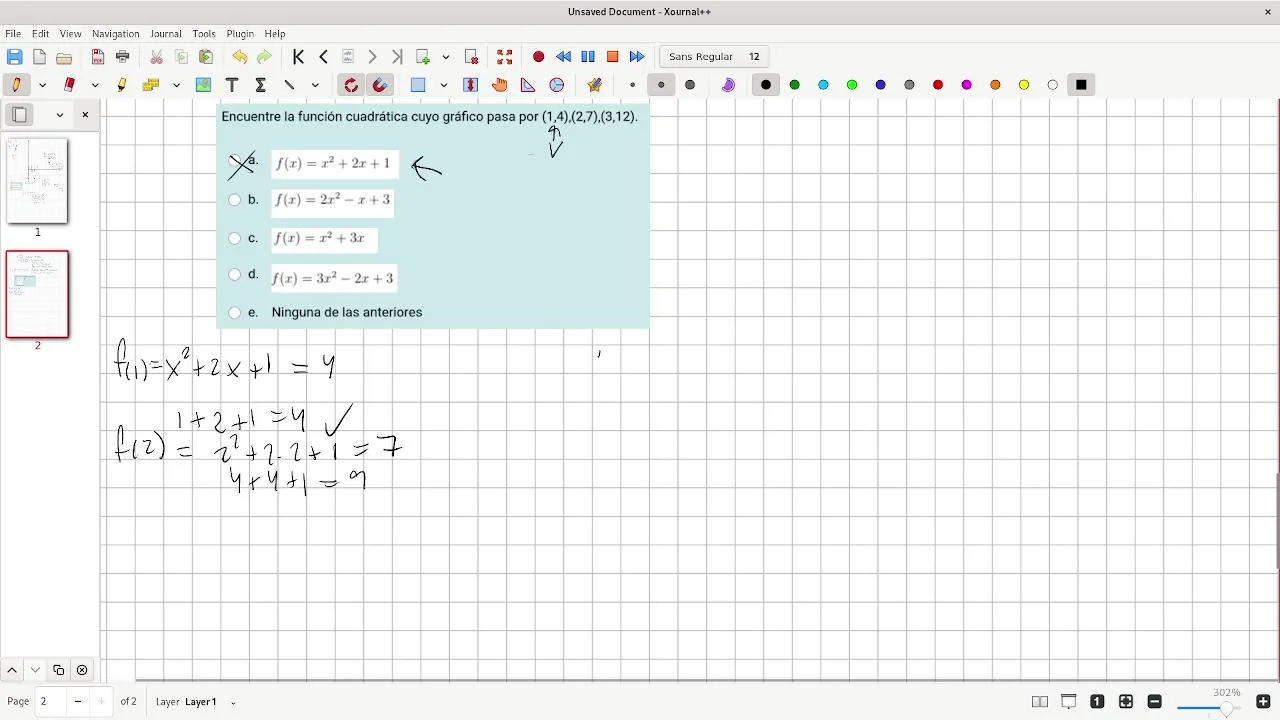Toggle fullscreen mode
The height and width of the screenshot is (720, 1280).
point(504,57)
